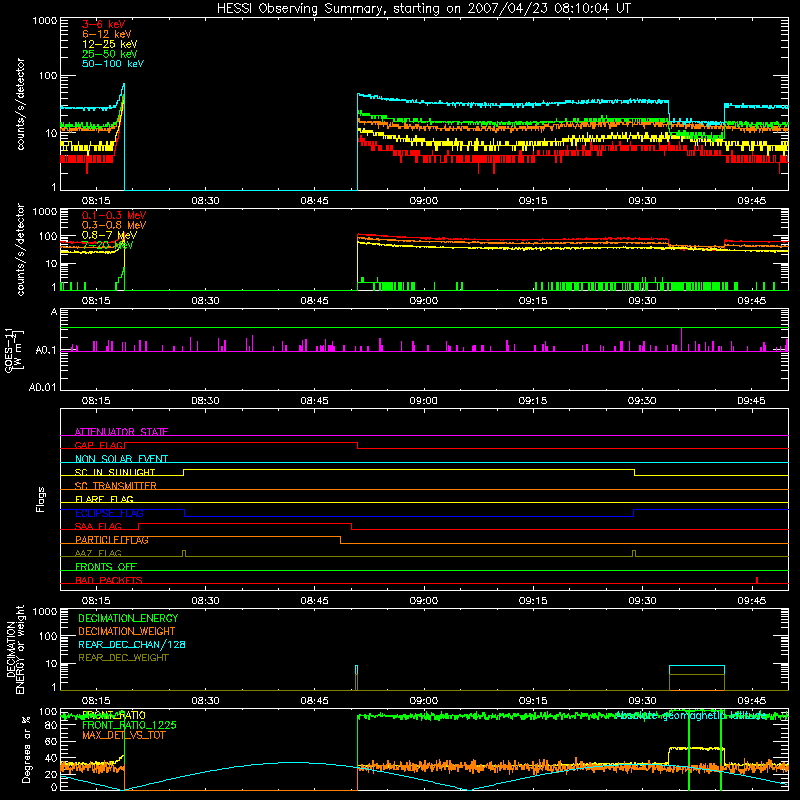Click the ATTENUATOR_STATE flag label

pos(121,432)
